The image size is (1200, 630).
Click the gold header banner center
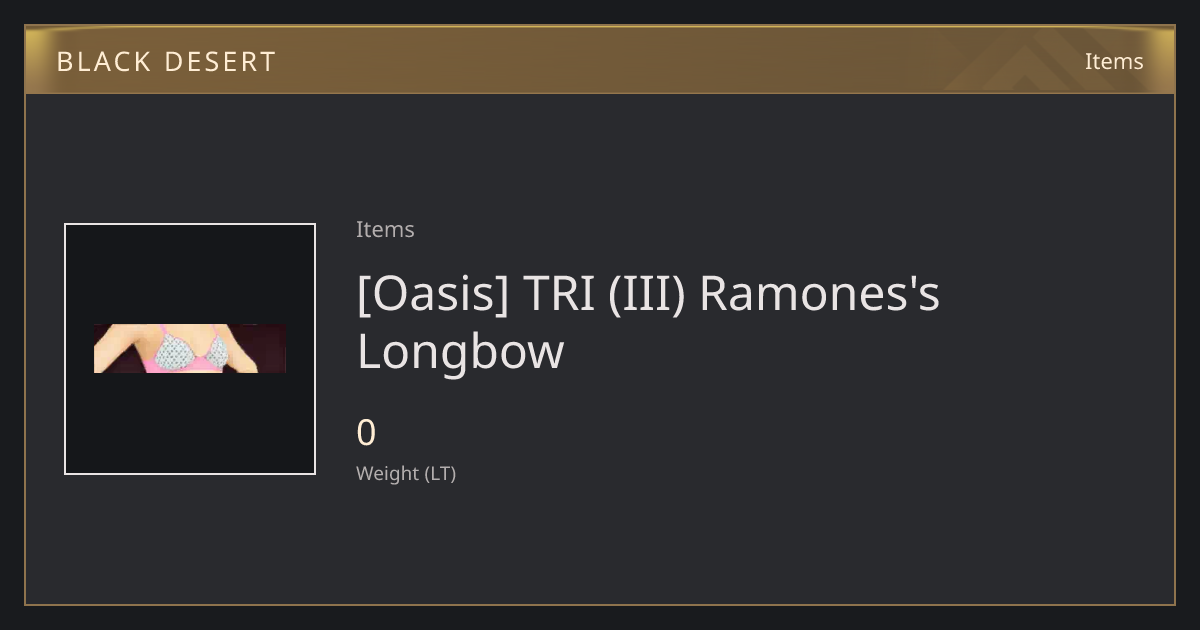point(600,60)
